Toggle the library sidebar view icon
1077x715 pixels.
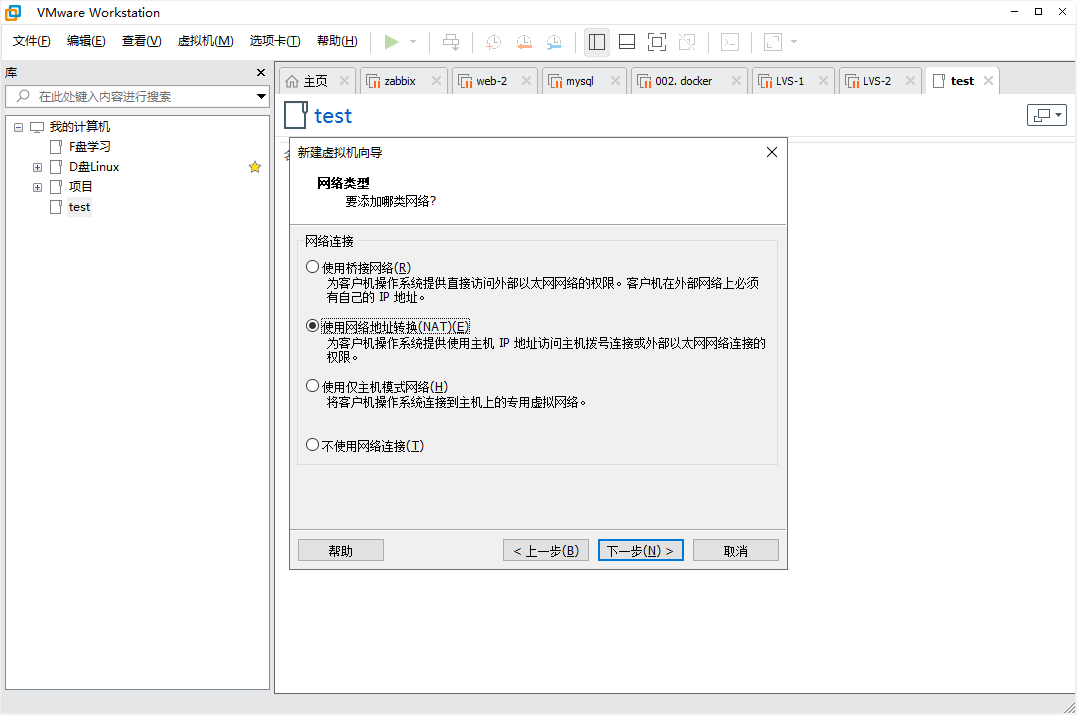(597, 42)
